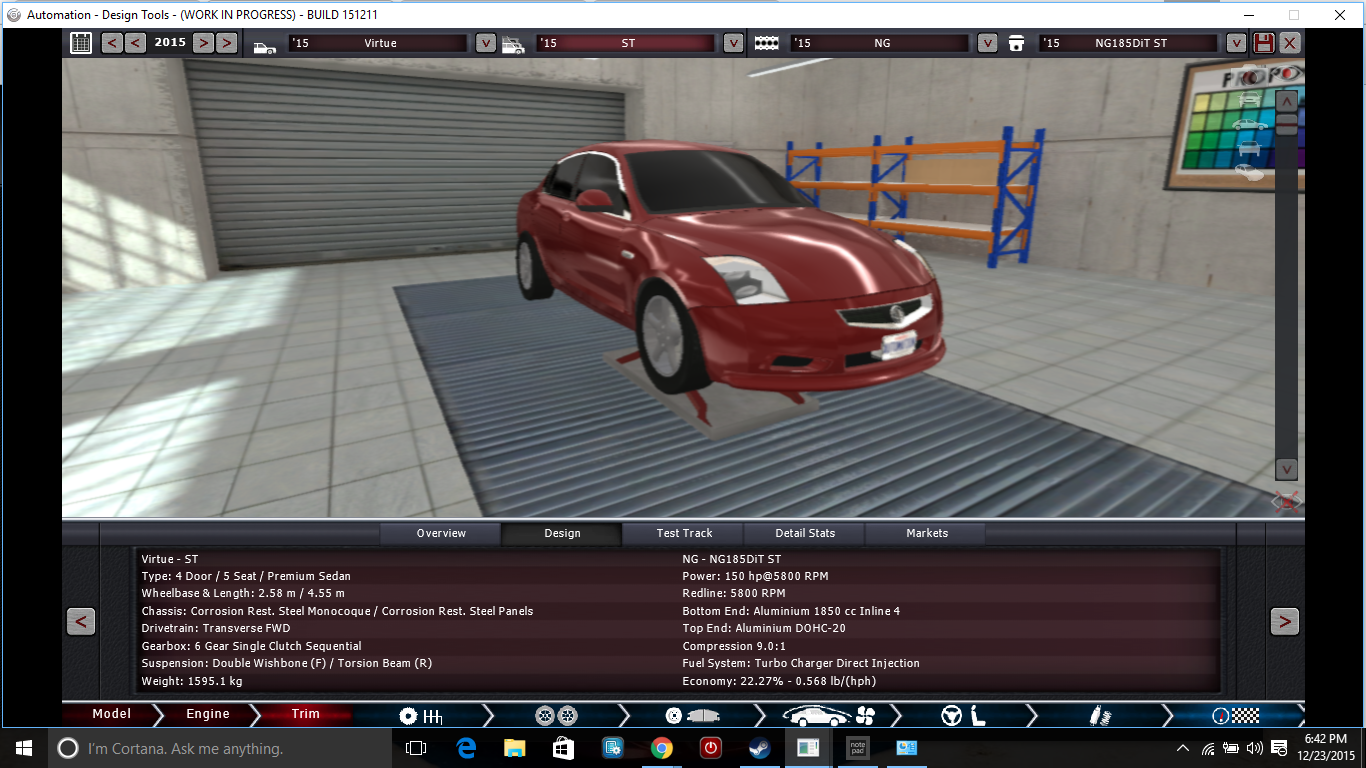Click the Power: 150 hp@5800 RPM line
This screenshot has height=768, width=1366.
click(755, 576)
